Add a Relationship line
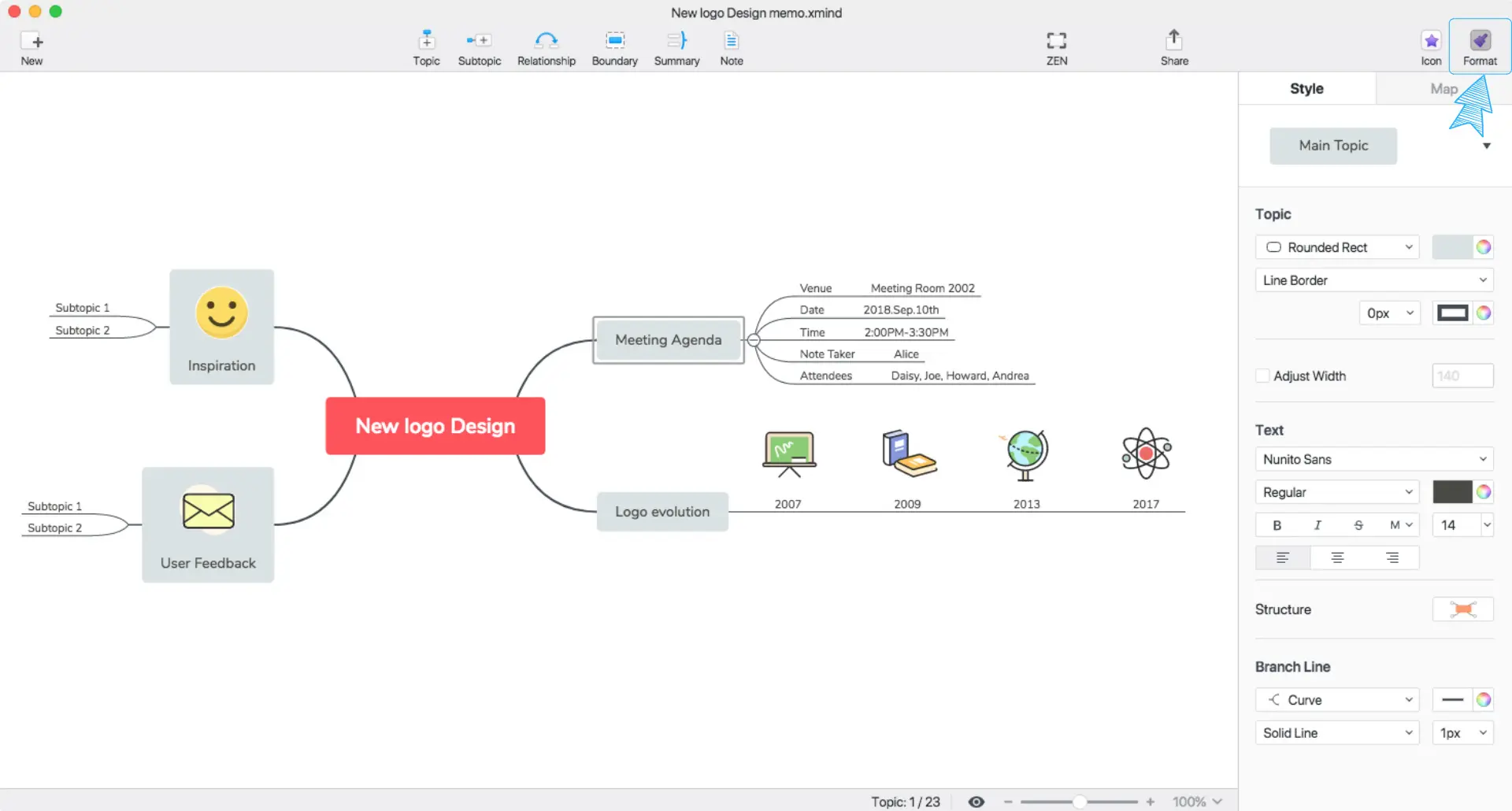Screen dimensions: 1512x811 [546, 48]
